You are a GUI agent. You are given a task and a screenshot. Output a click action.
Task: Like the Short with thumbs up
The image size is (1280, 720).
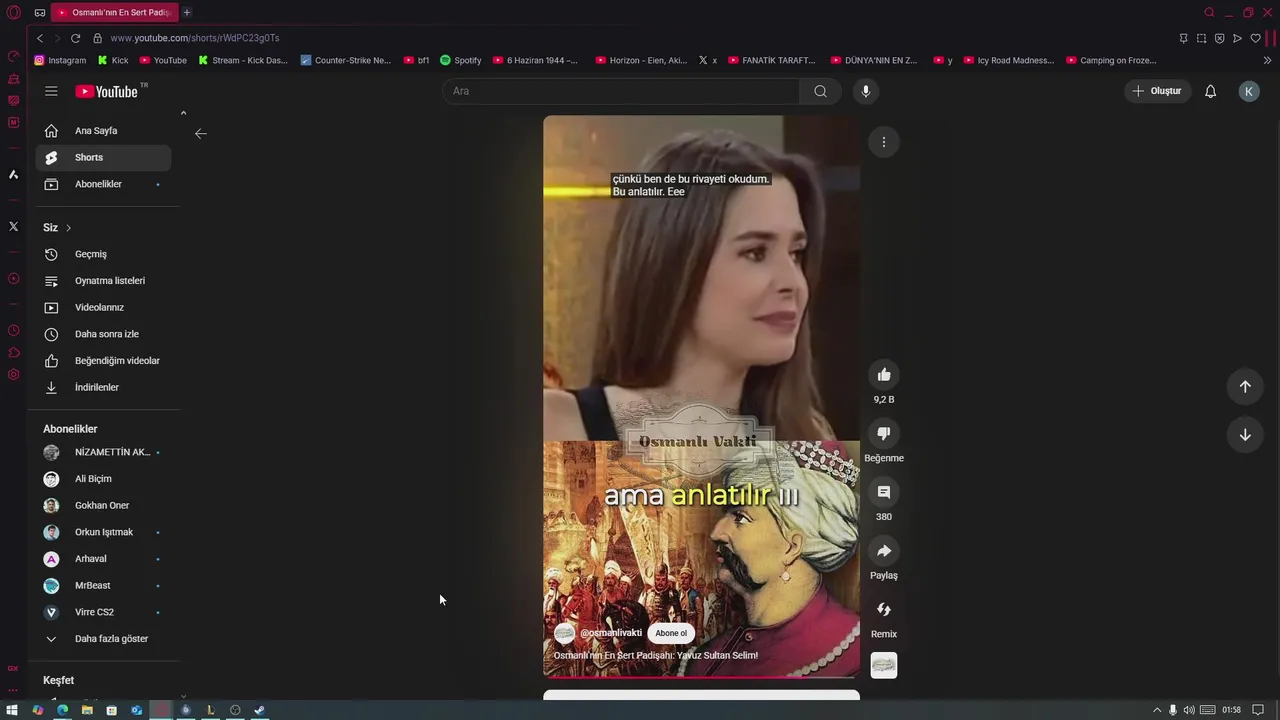point(884,375)
